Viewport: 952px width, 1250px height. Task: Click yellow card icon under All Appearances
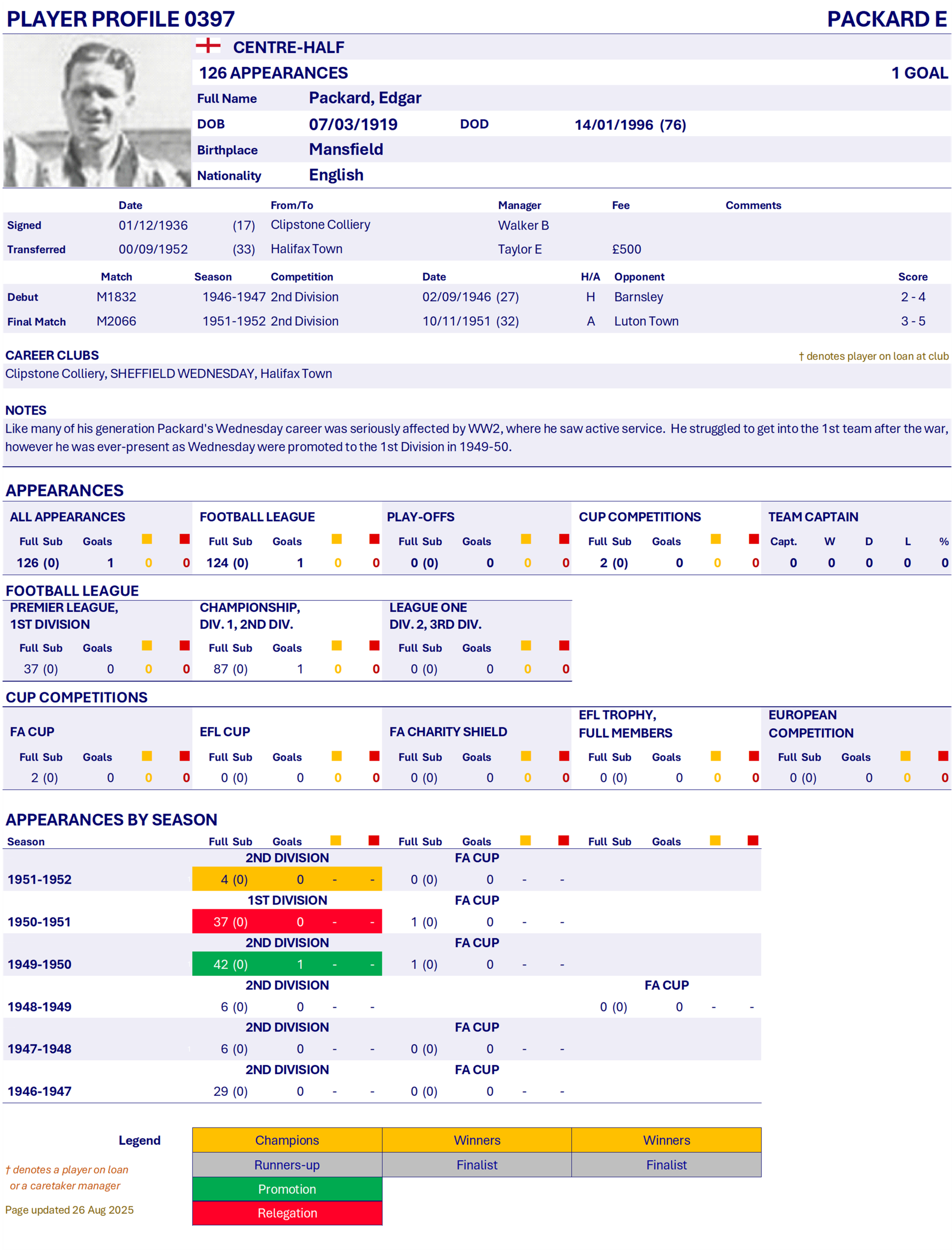[147, 539]
